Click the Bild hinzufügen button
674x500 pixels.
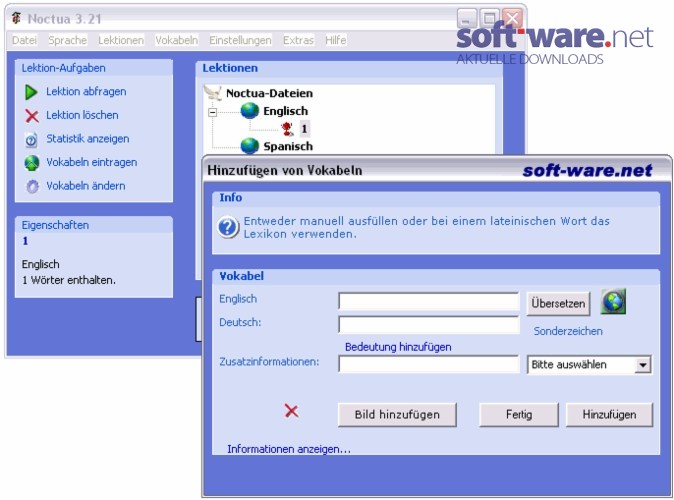(x=397, y=415)
